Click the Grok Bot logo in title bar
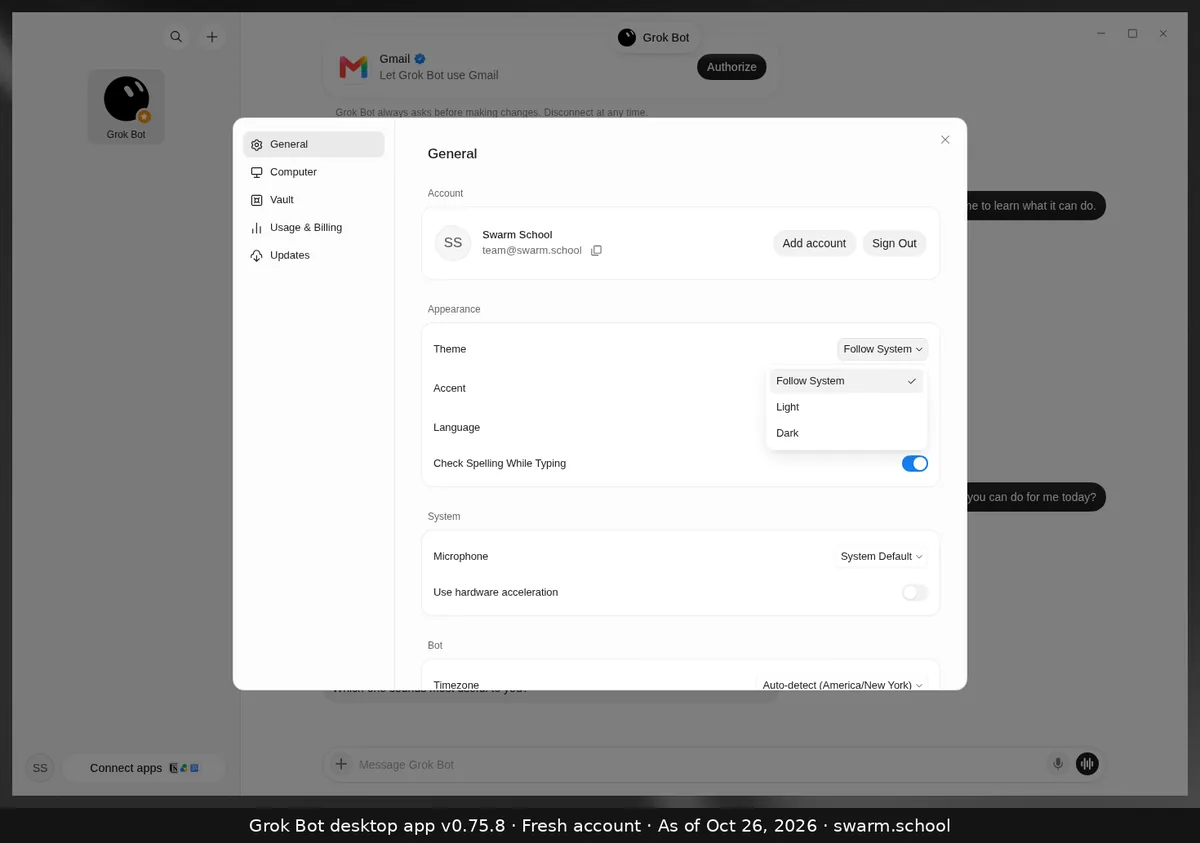This screenshot has width=1200, height=843. click(627, 37)
